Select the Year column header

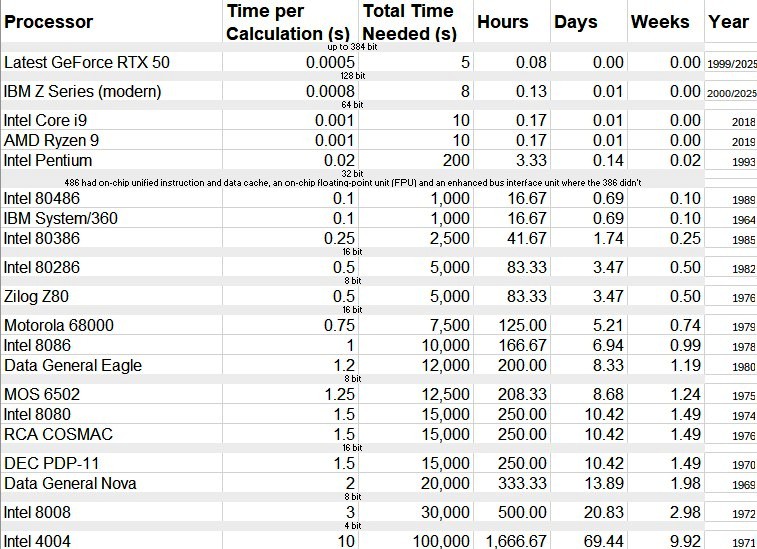tap(729, 22)
